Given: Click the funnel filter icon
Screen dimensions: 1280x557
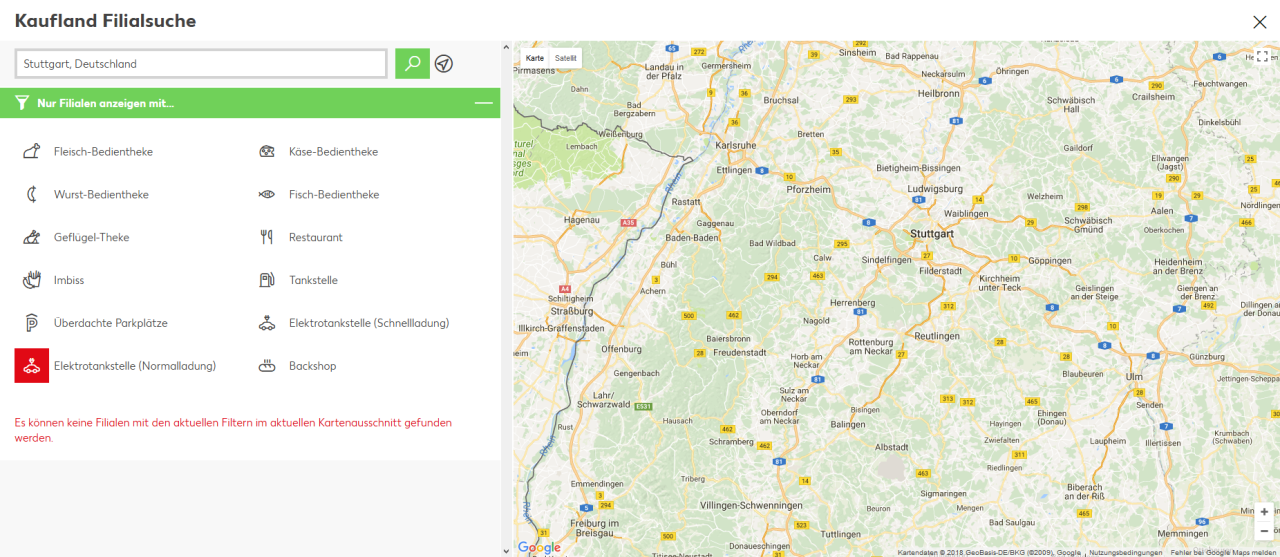Looking at the screenshot, I should coord(22,103).
